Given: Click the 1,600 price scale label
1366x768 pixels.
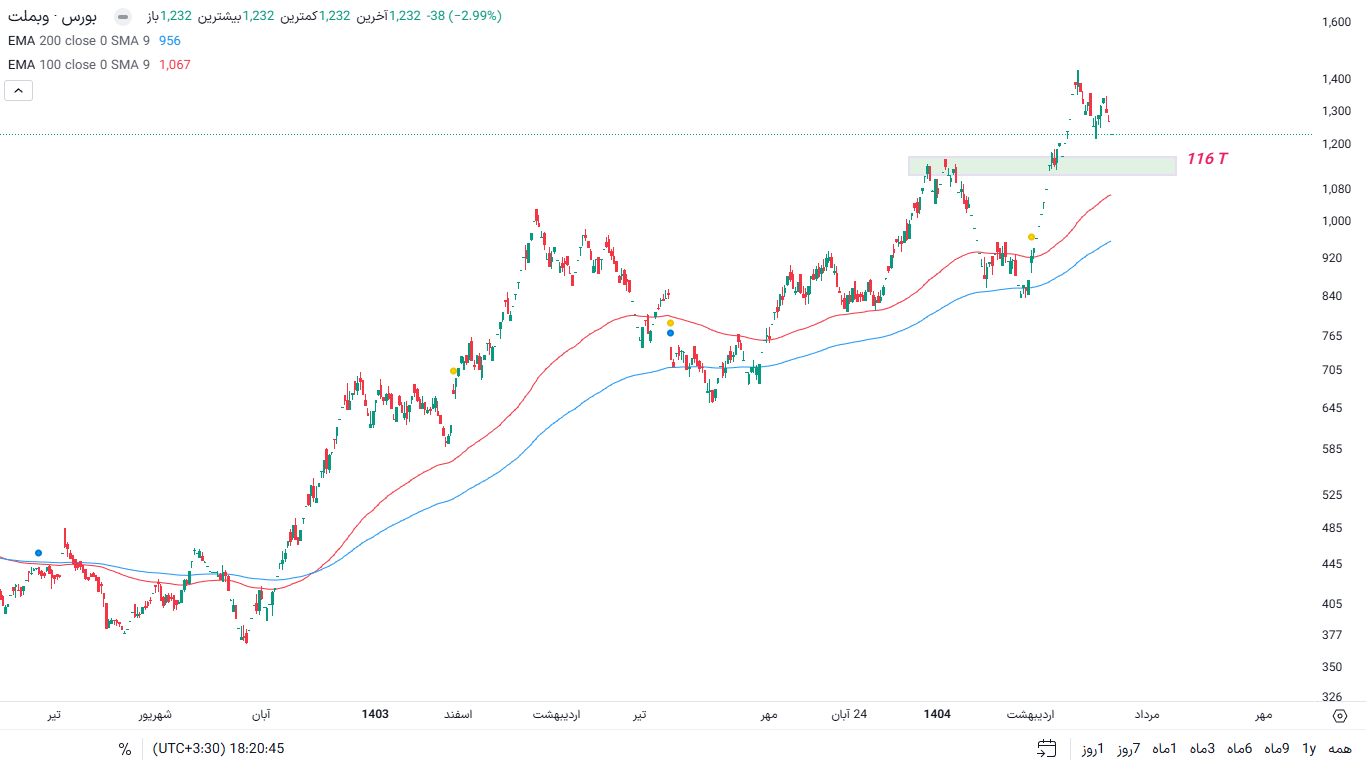Looking at the screenshot, I should (1336, 23).
